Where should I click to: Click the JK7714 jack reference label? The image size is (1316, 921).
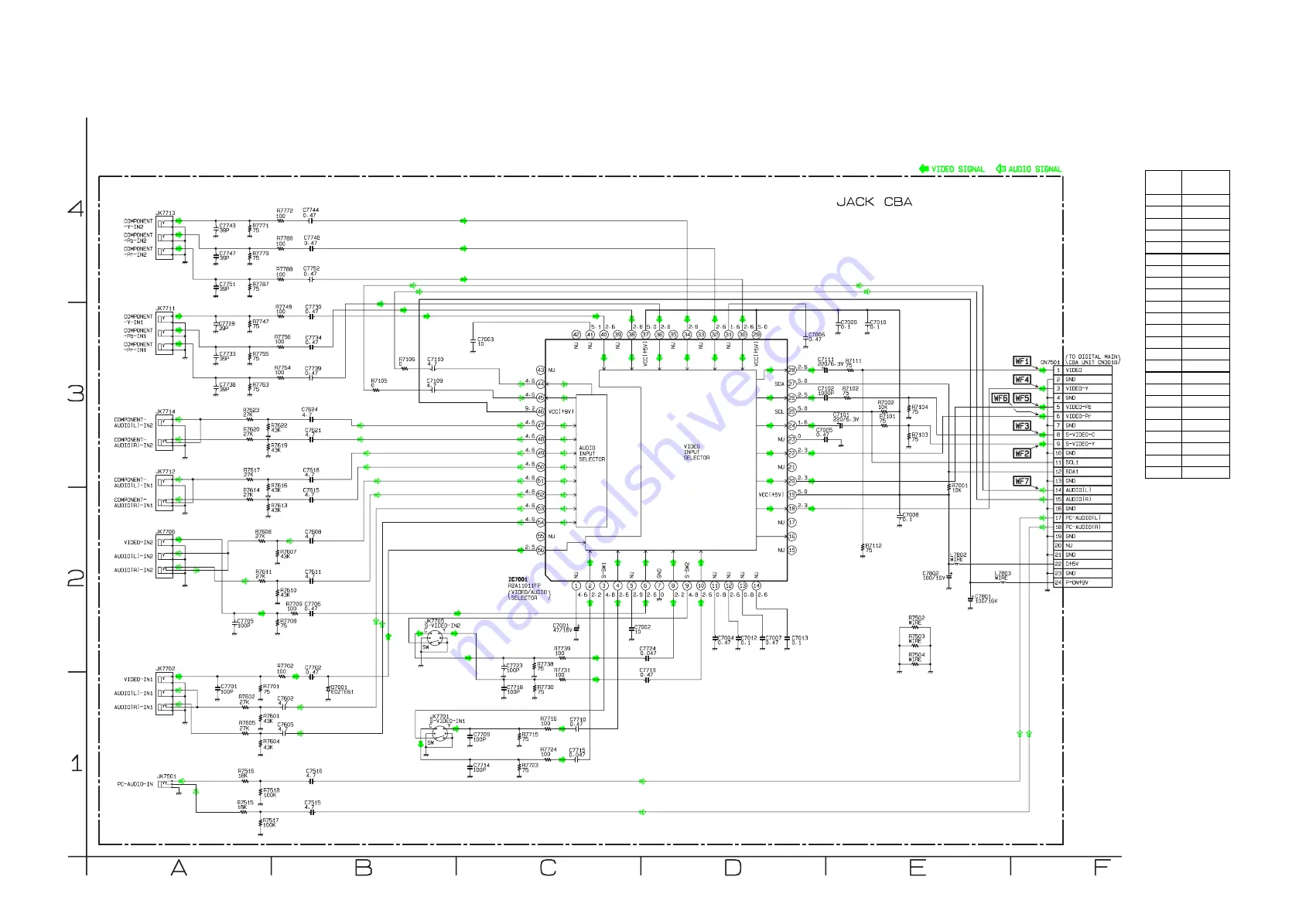[166, 412]
